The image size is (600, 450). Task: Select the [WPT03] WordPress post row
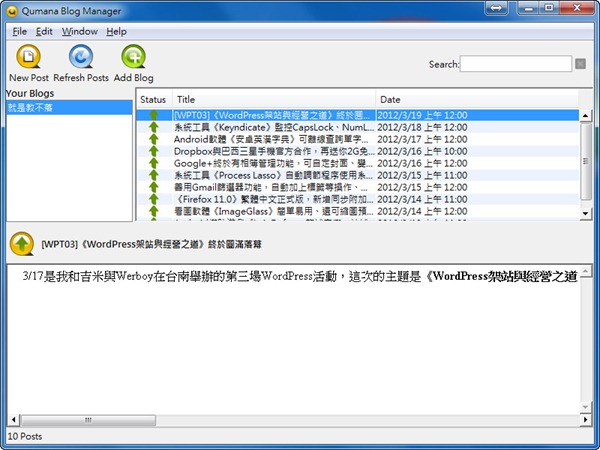point(357,115)
